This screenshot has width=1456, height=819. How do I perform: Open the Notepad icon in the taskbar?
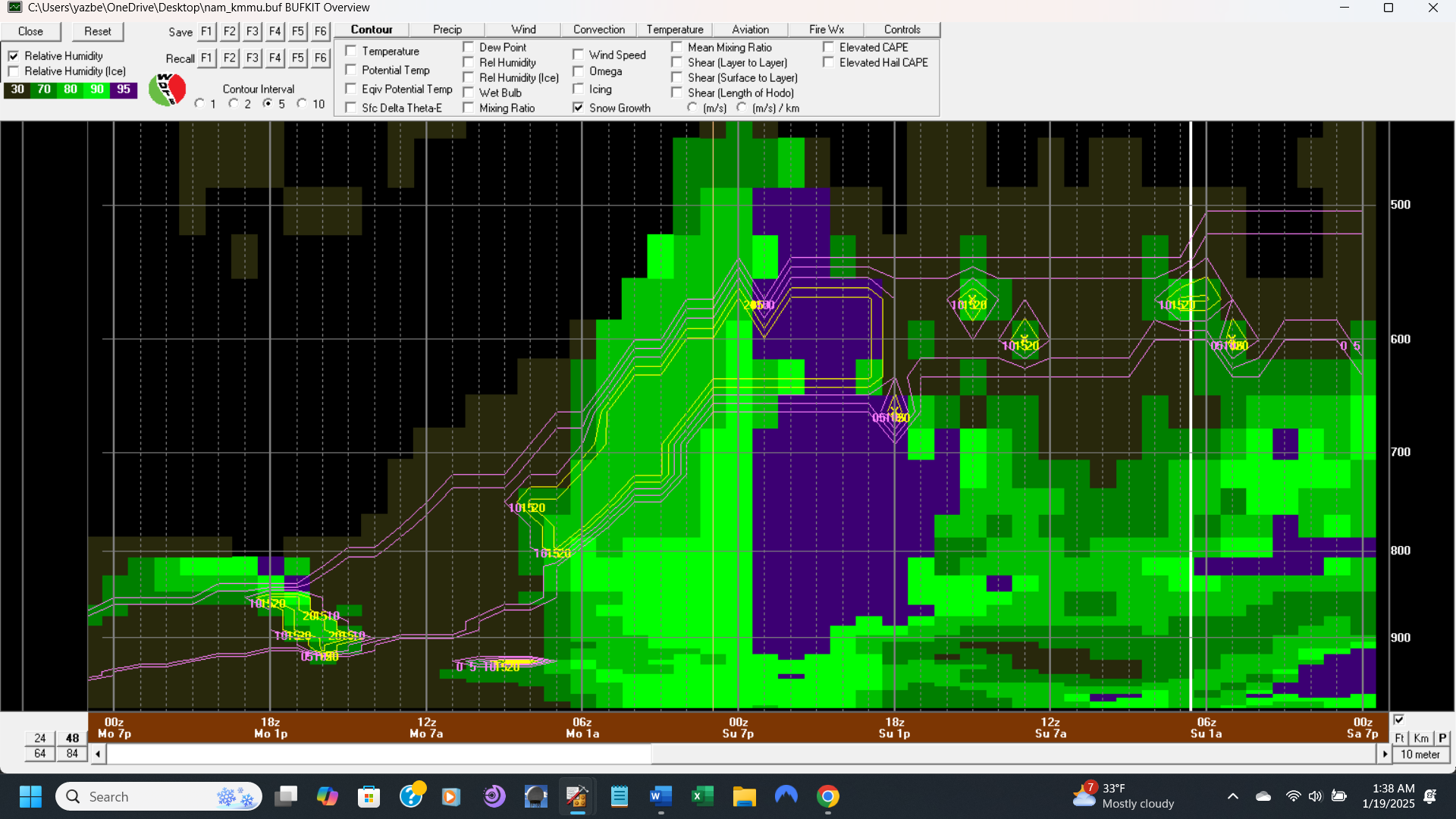point(619,796)
